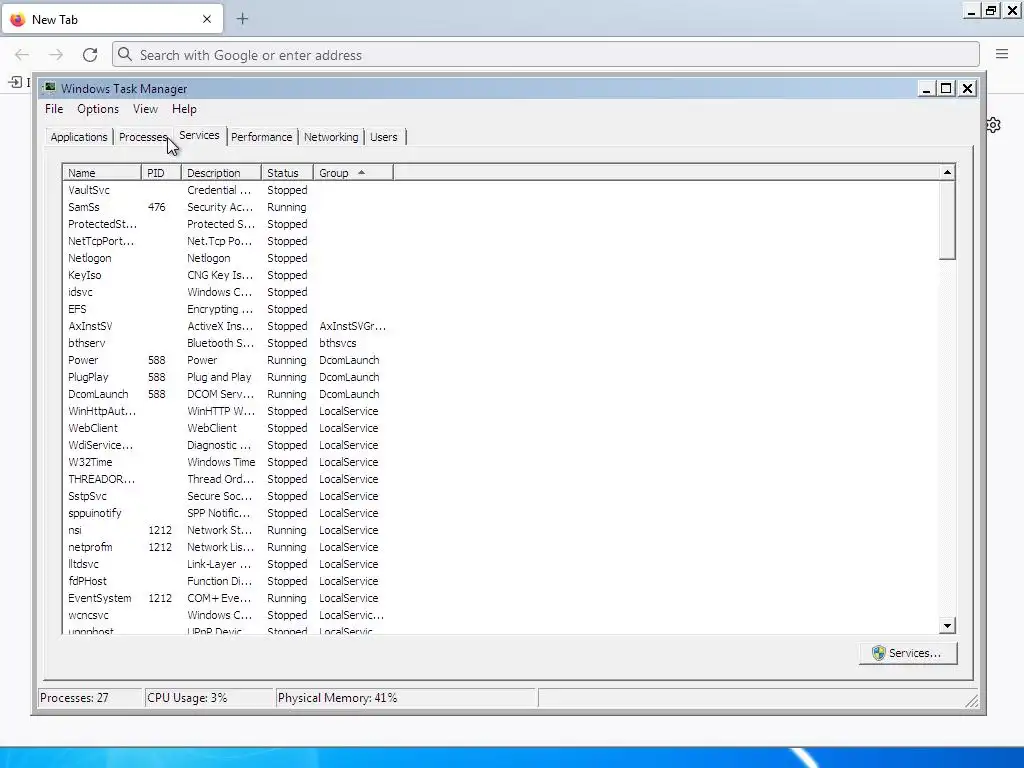
Task: Click the scrollbar down arrow in services list
Action: point(947,626)
